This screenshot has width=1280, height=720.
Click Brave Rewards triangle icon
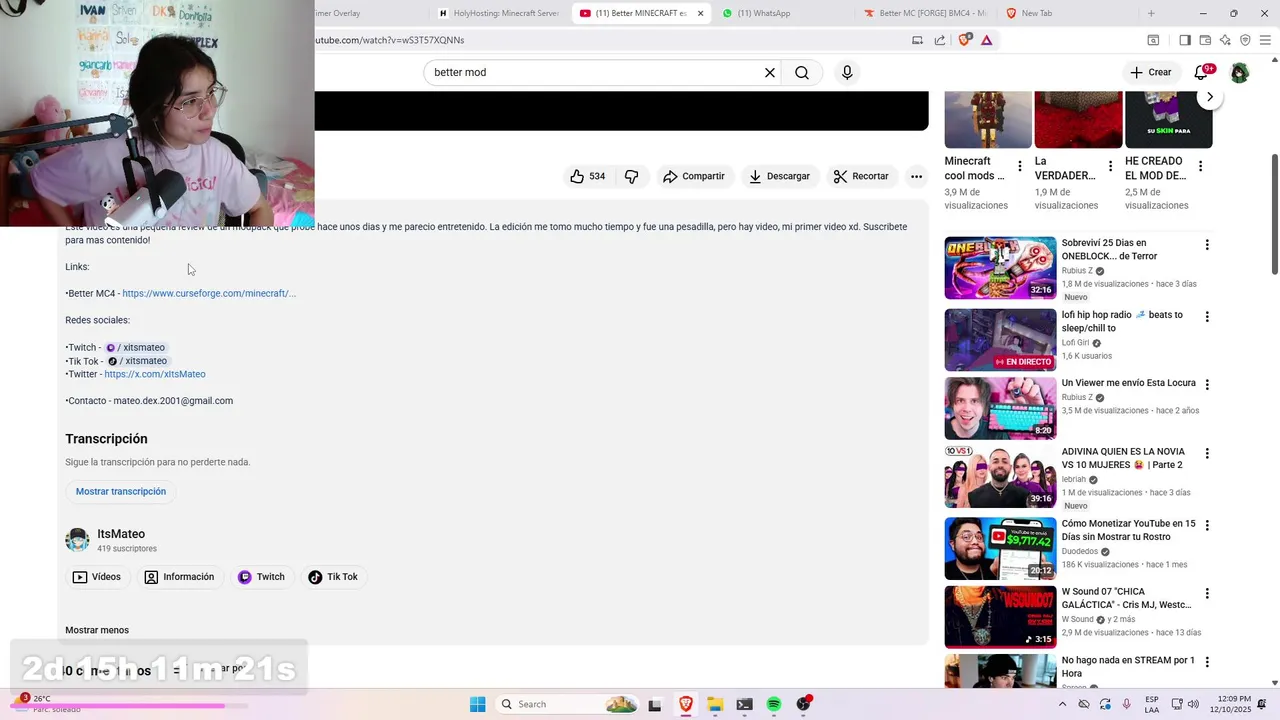tap(987, 40)
